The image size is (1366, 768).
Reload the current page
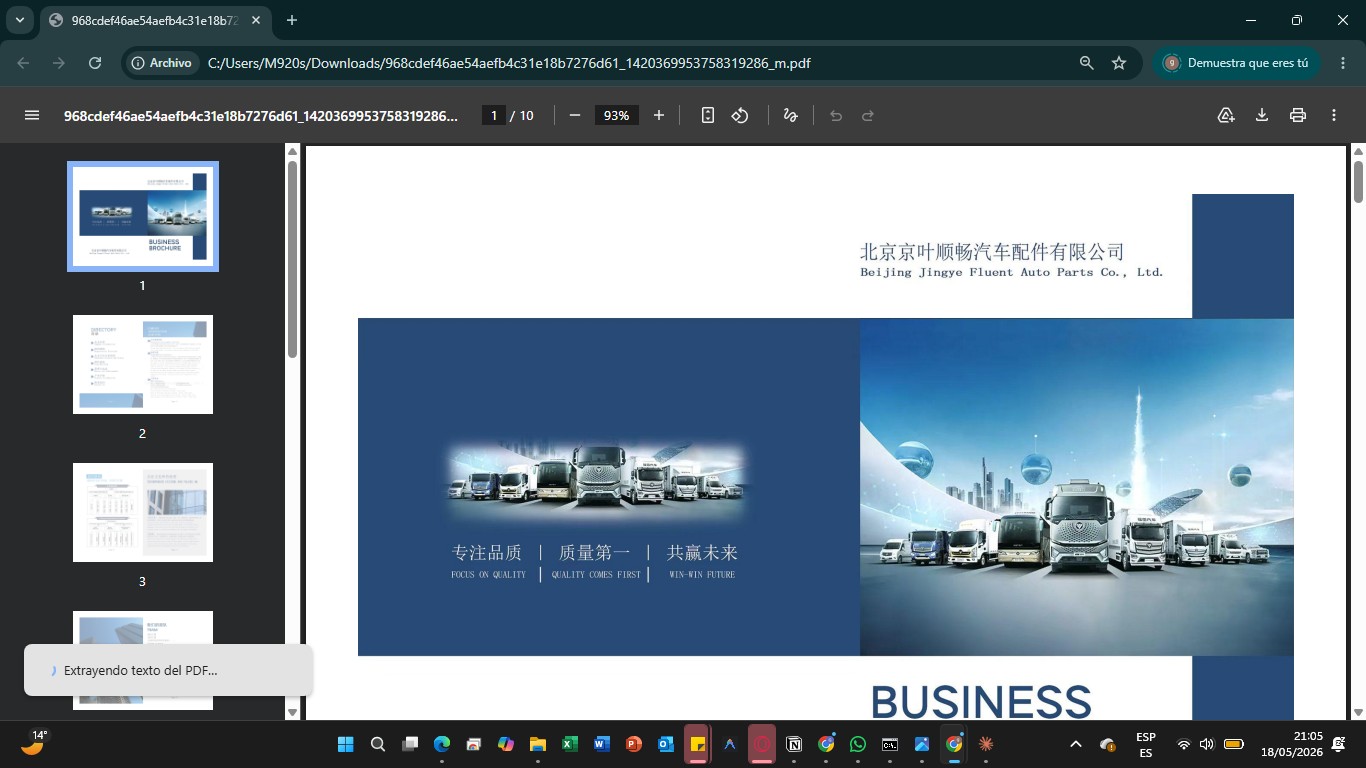pos(95,63)
